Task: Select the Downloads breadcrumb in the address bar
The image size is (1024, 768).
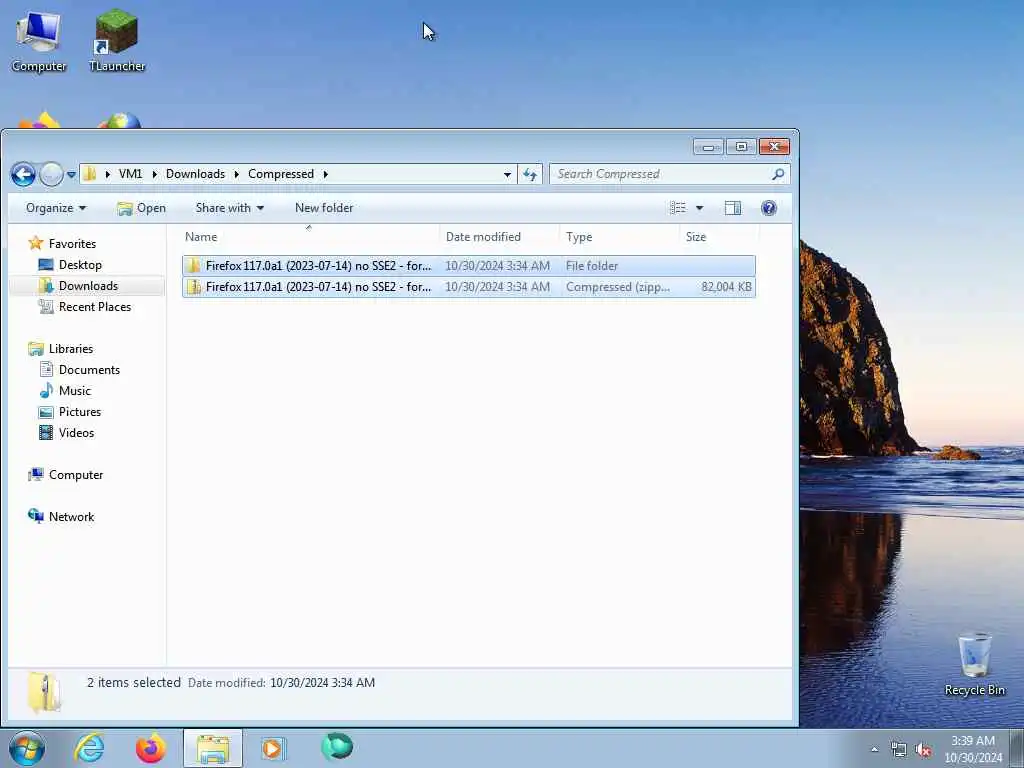Action: point(195,174)
